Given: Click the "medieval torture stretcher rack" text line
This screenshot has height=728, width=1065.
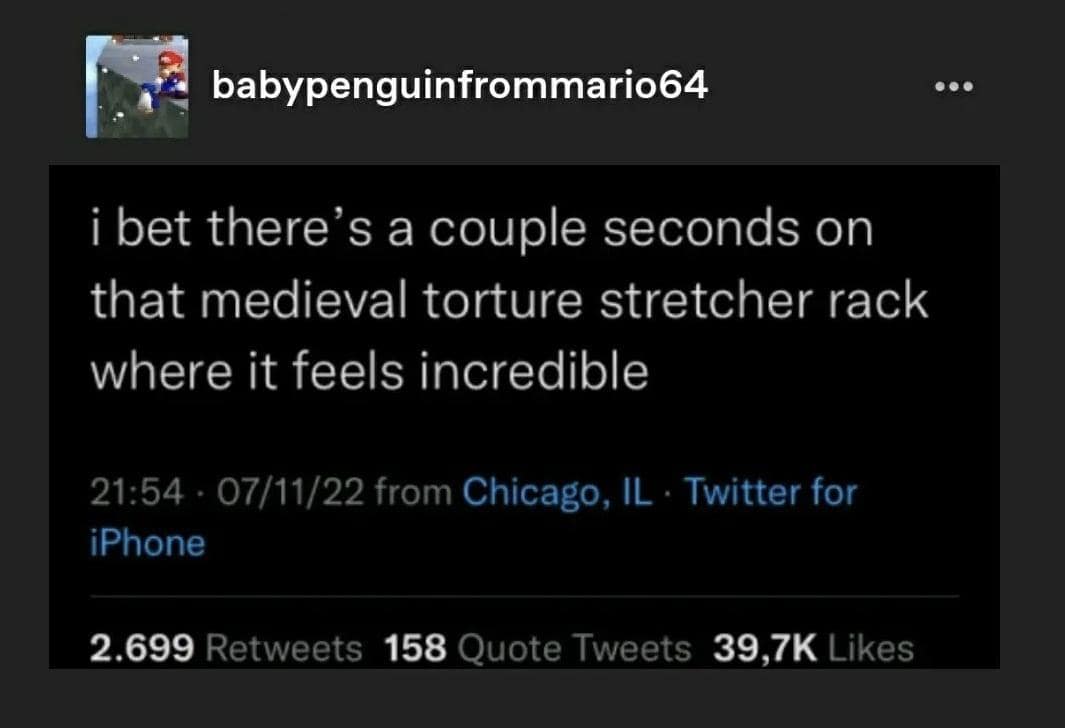Looking at the screenshot, I should (x=510, y=301).
